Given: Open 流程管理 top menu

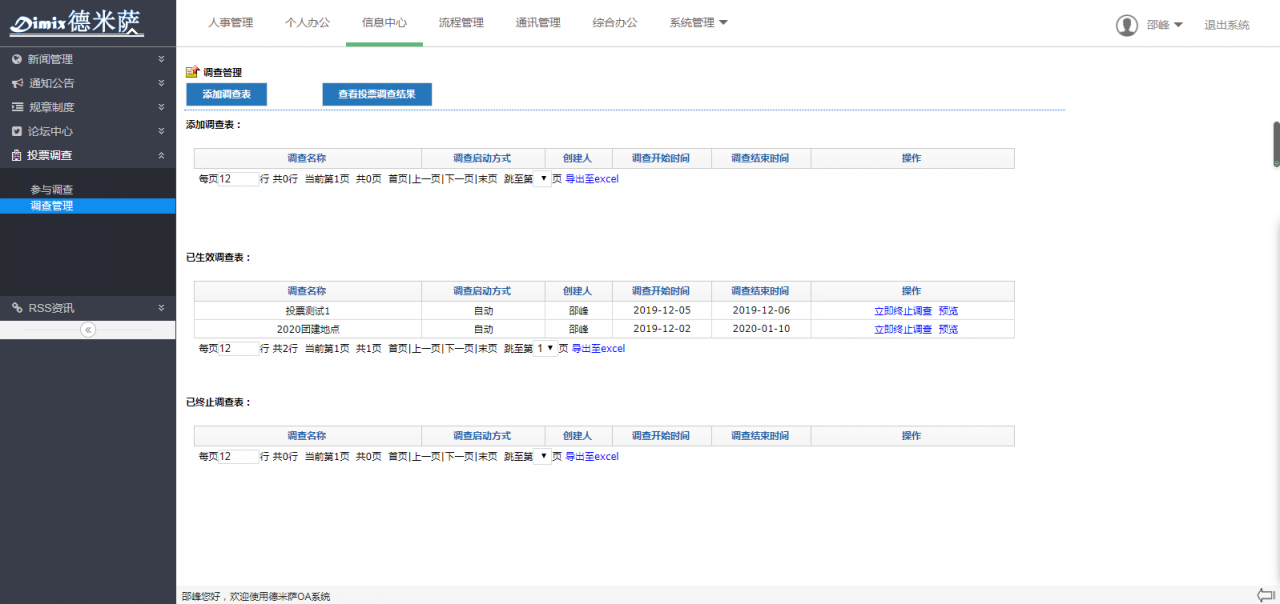Looking at the screenshot, I should point(461,22).
